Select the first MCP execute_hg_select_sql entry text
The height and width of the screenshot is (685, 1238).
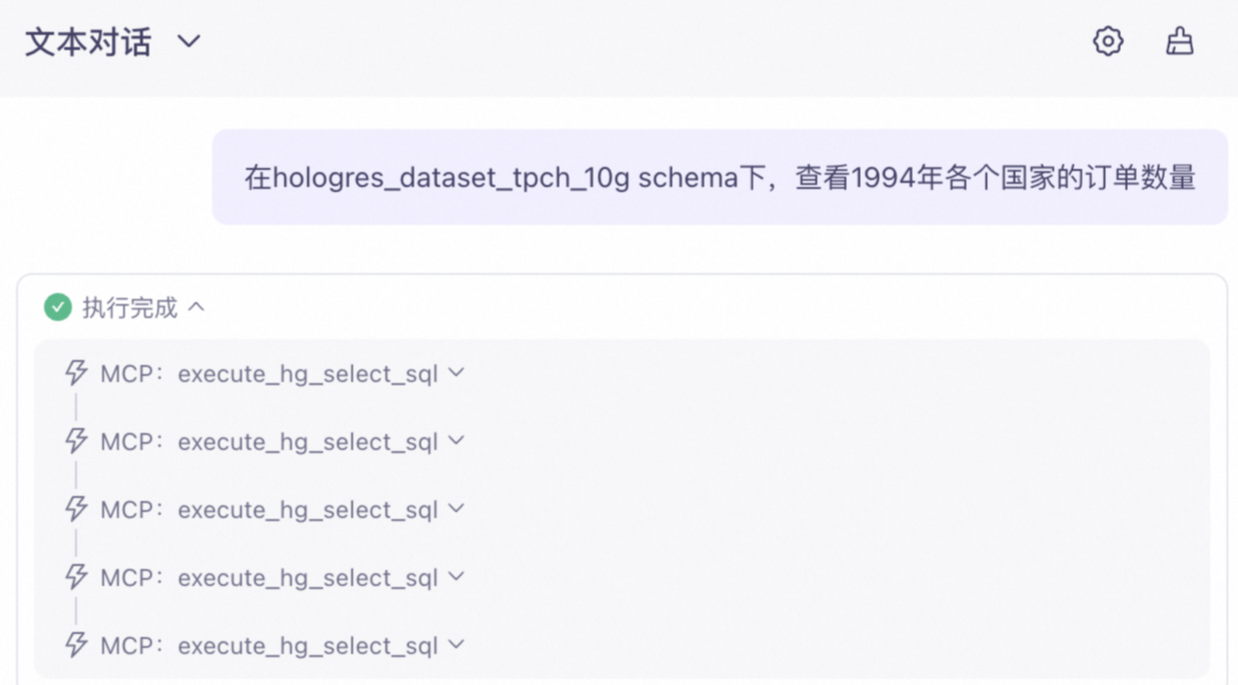coord(269,374)
